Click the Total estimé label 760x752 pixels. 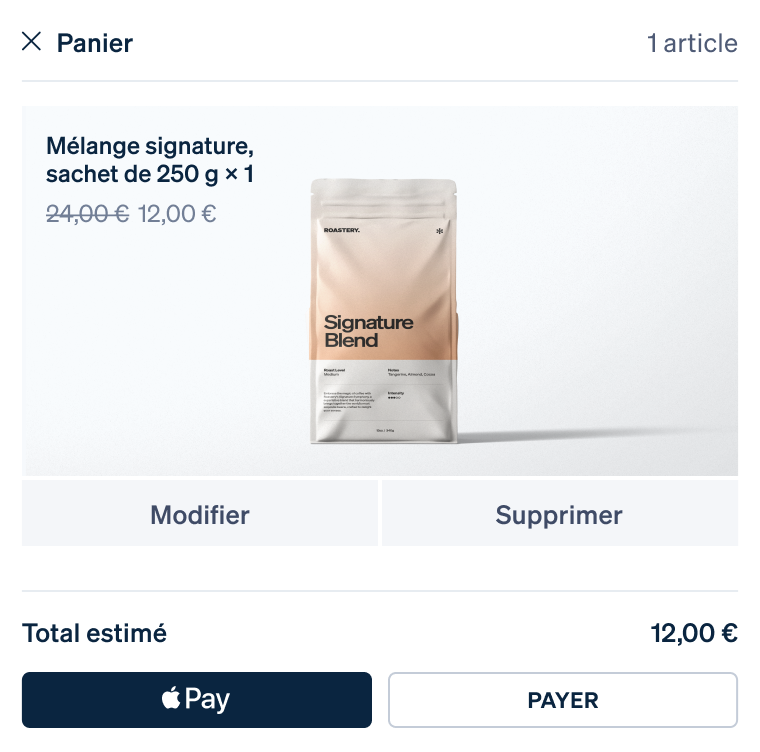click(x=95, y=633)
